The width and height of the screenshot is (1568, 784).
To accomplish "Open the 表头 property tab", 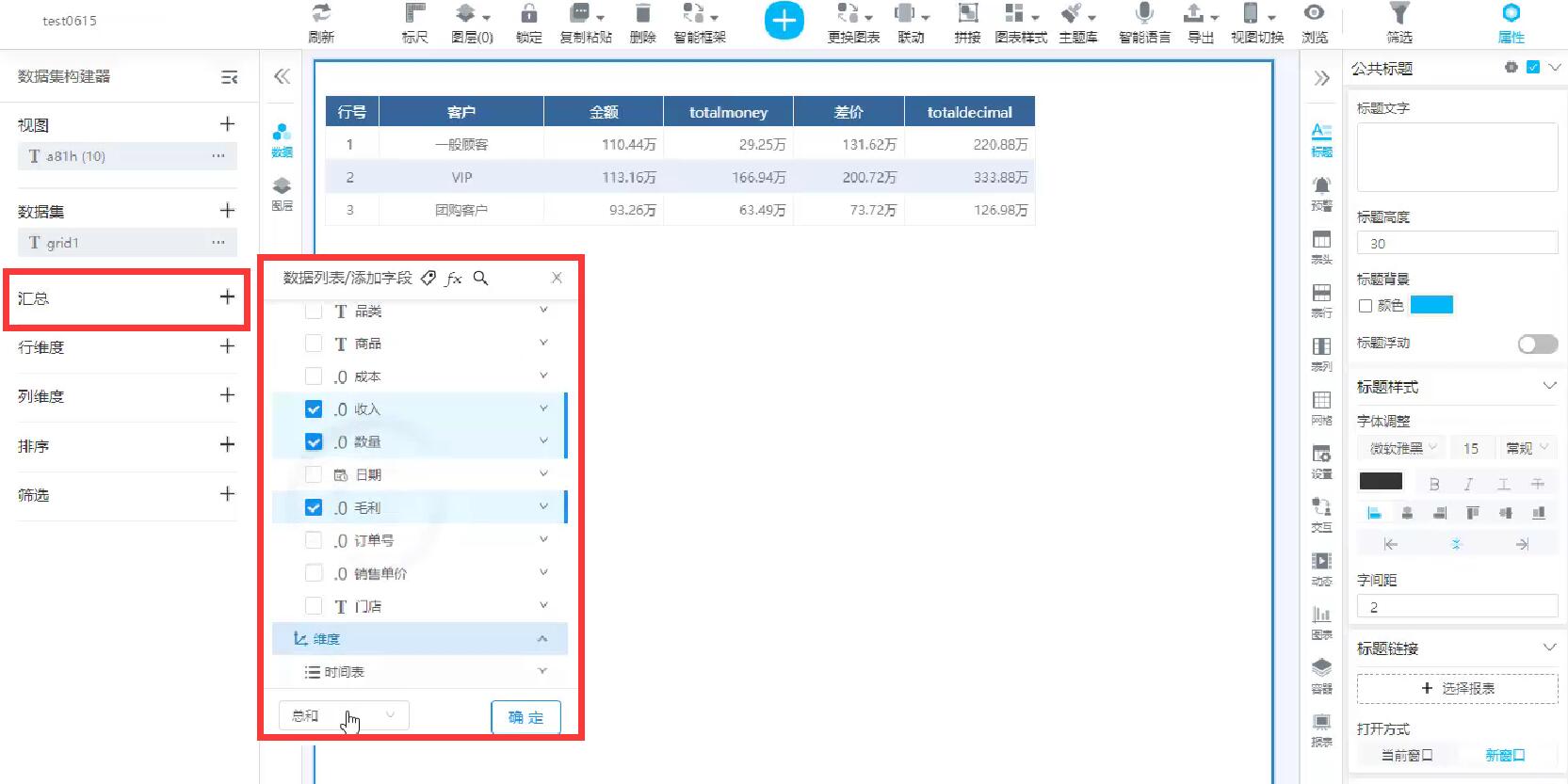I will pos(1322,247).
